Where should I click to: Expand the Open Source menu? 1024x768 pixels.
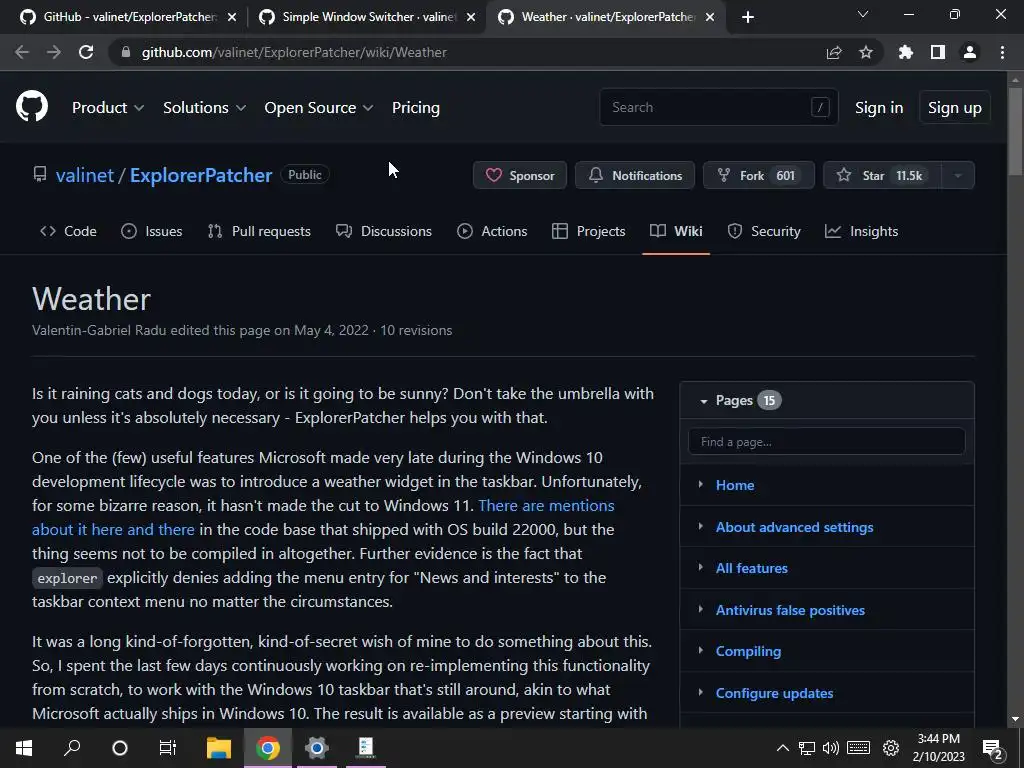click(x=319, y=108)
